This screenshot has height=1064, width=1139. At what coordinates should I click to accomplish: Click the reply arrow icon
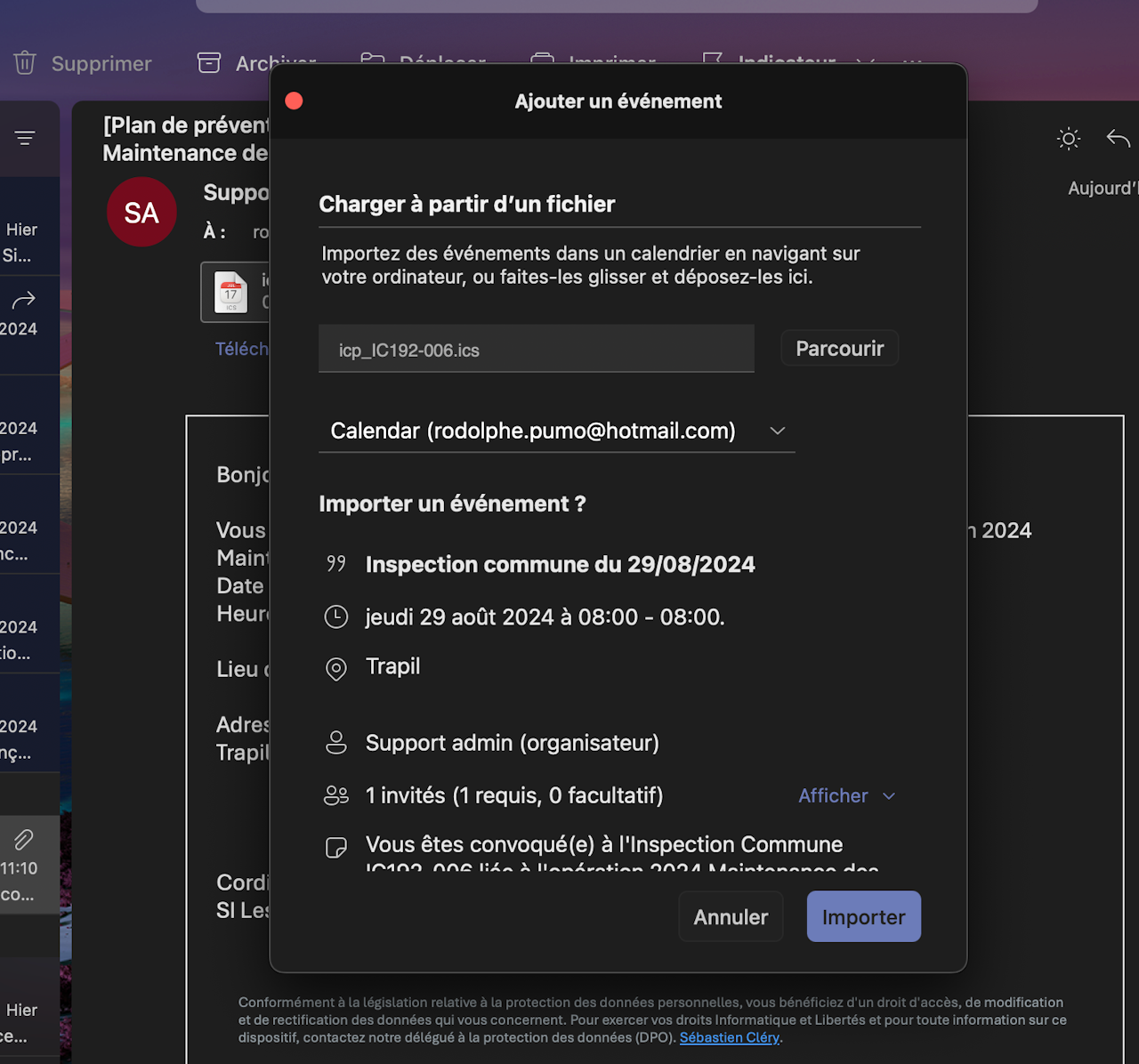(1118, 139)
